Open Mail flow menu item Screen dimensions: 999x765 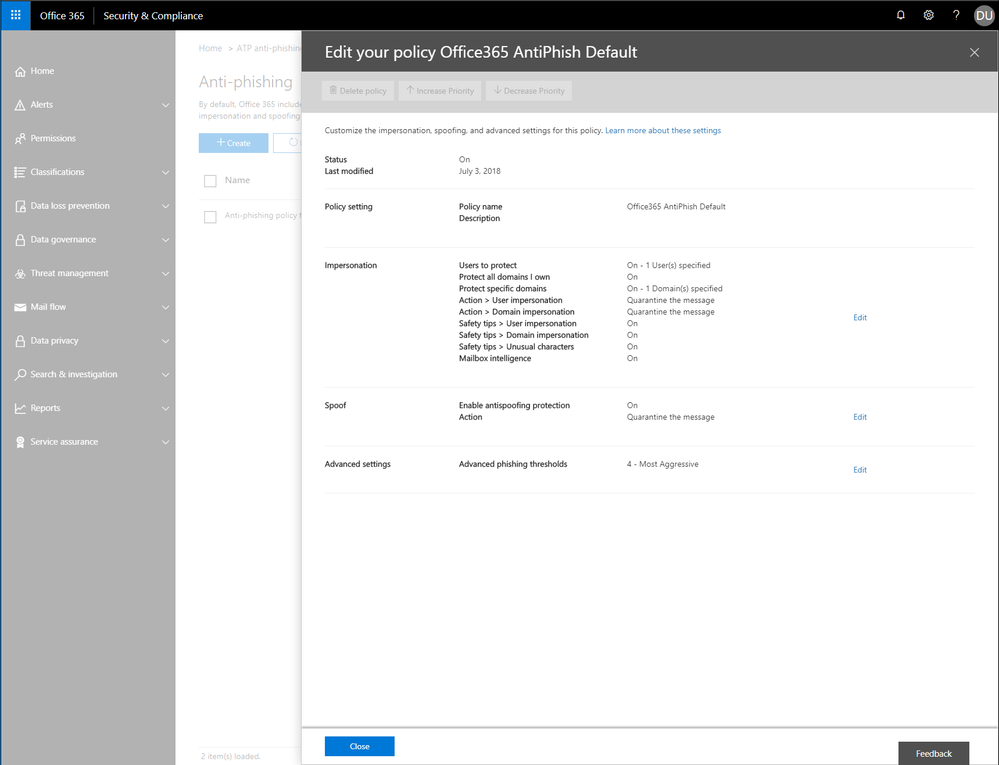[x=48, y=307]
